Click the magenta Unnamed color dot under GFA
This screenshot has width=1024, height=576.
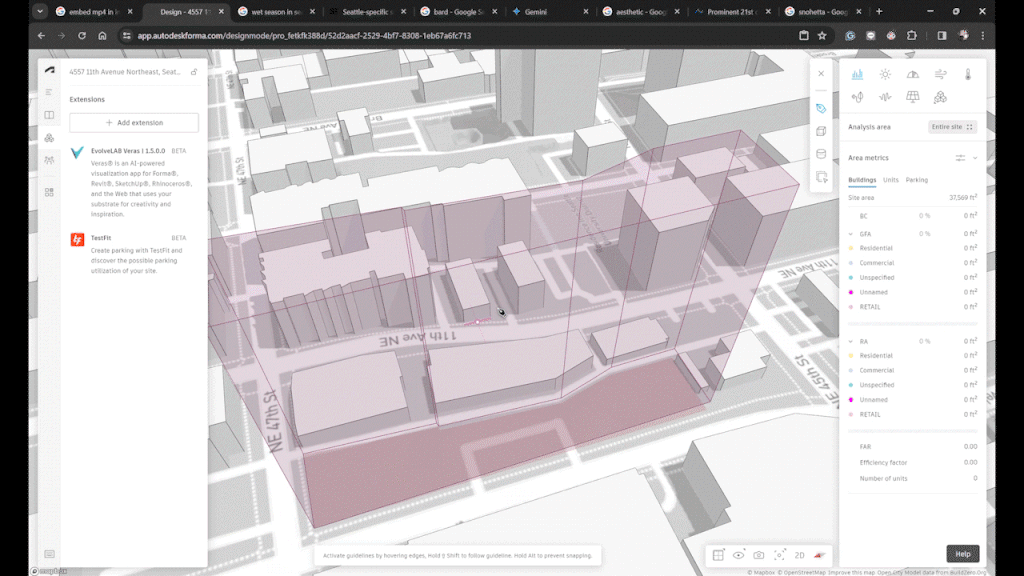coord(851,292)
